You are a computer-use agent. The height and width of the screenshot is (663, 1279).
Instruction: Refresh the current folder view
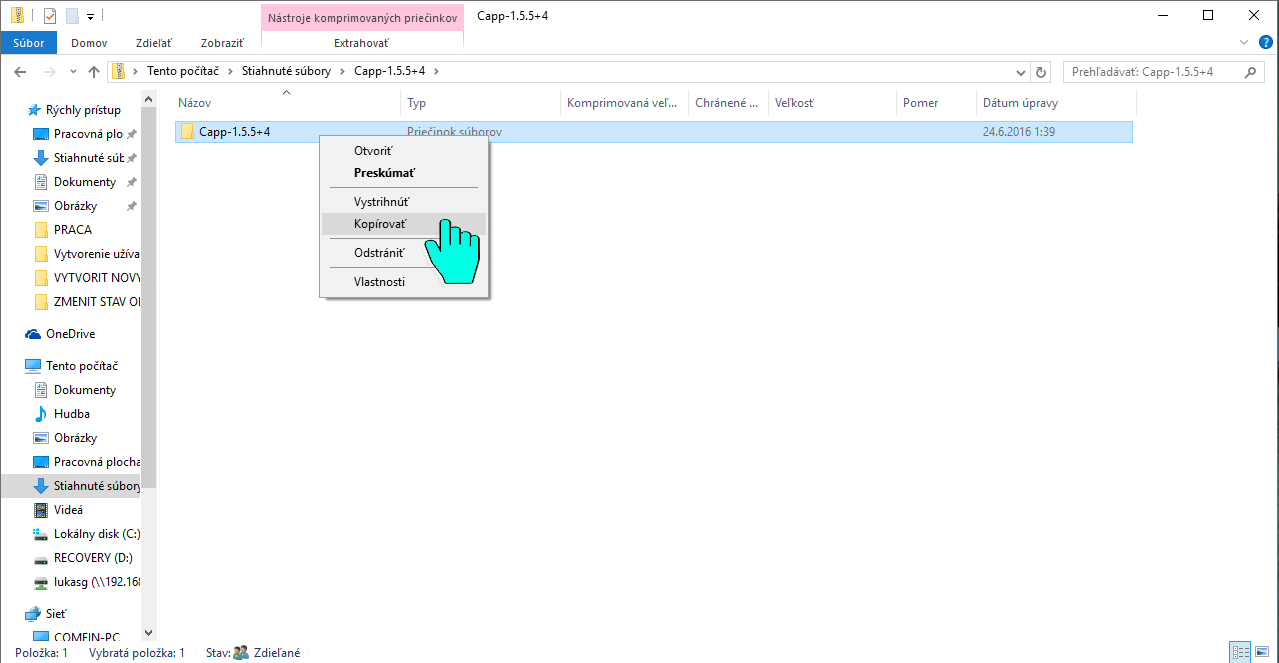point(1041,72)
